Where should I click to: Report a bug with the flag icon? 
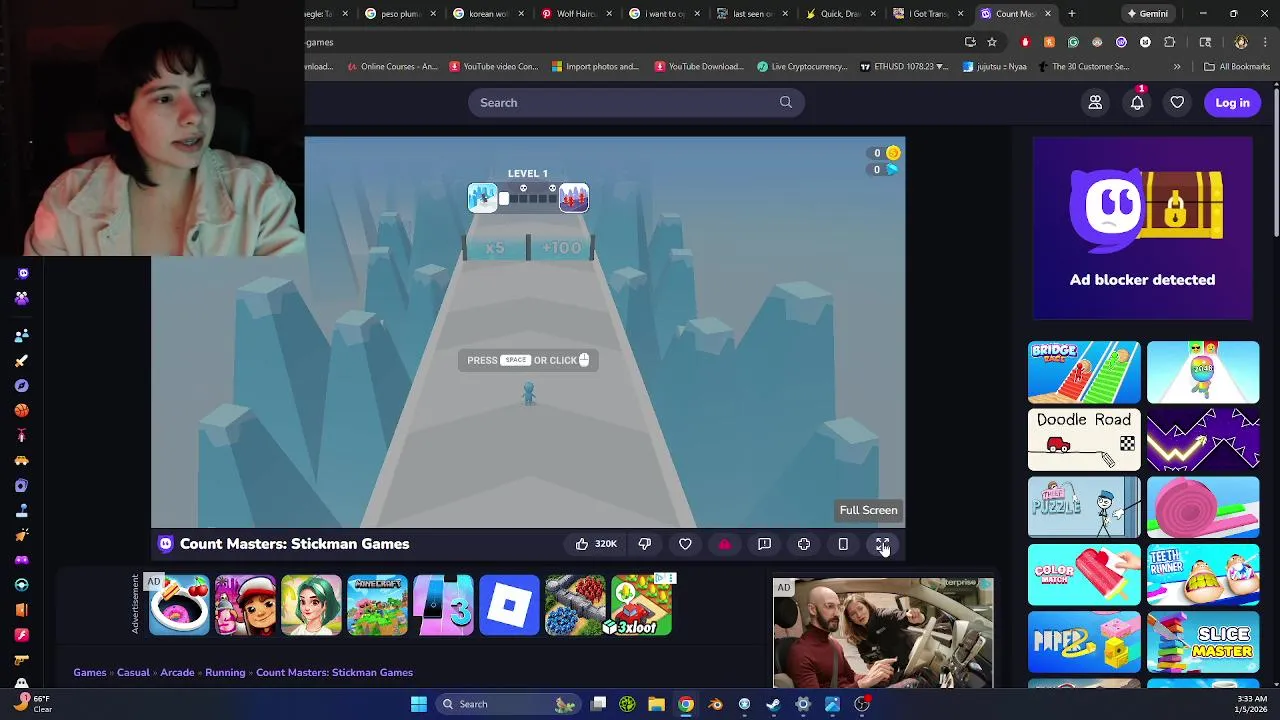point(764,544)
